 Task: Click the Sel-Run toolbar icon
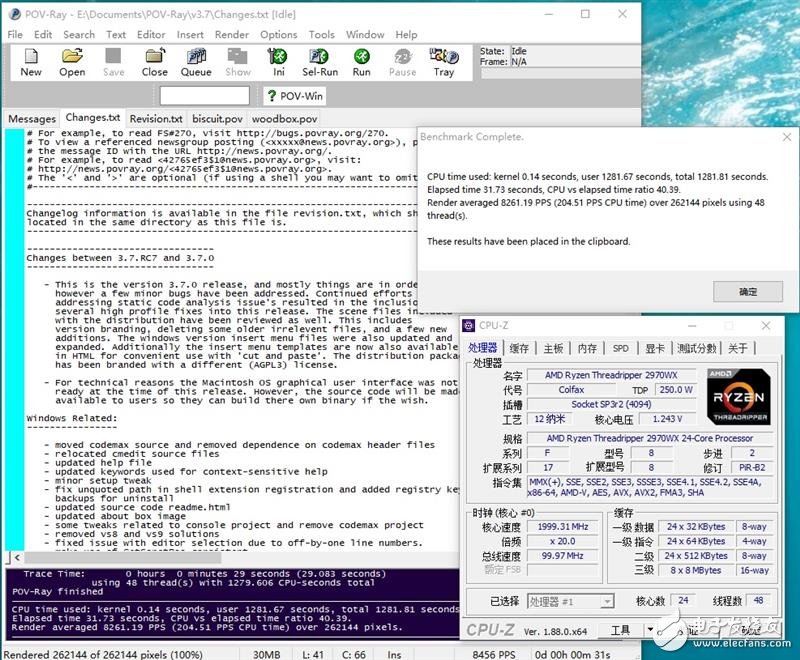[x=320, y=62]
